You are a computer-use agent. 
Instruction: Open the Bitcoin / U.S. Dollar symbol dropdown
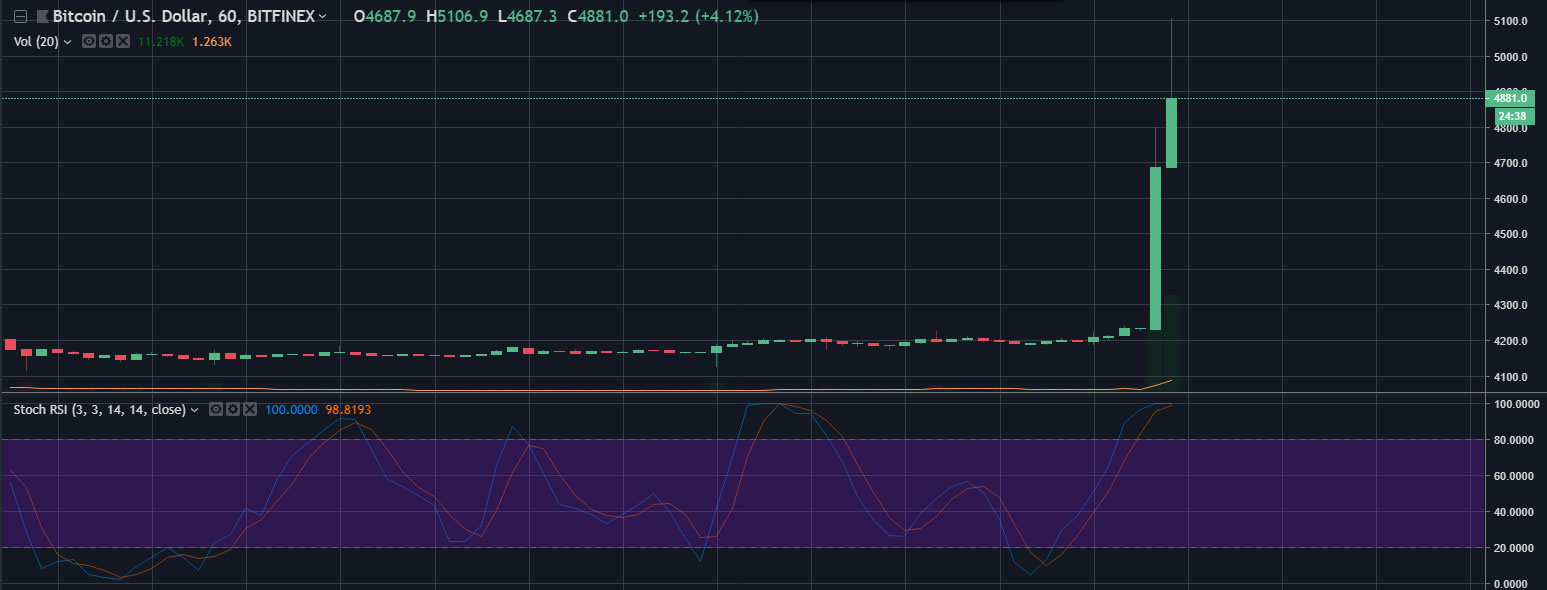tap(322, 17)
